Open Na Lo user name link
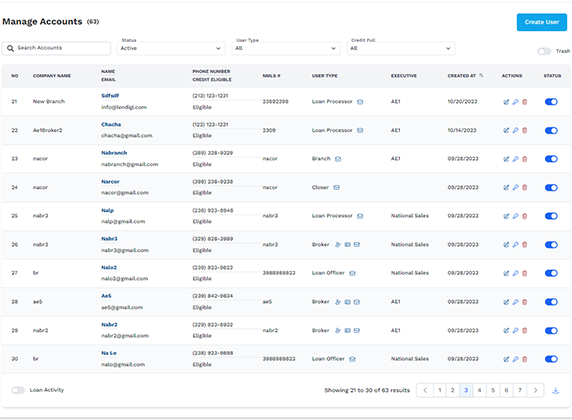This screenshot has width=572, height=420. (x=109, y=353)
